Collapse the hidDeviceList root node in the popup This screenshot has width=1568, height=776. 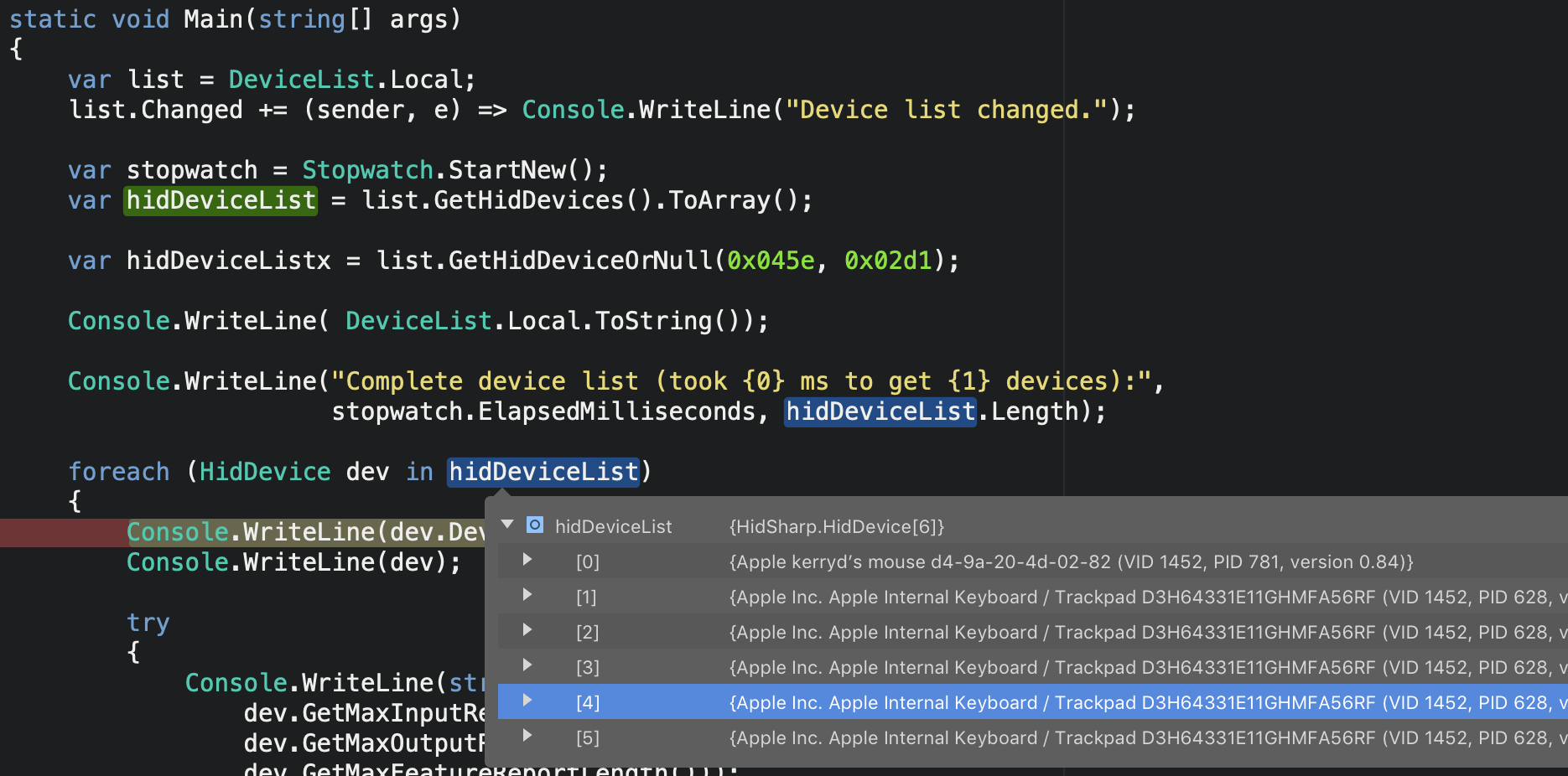(x=506, y=525)
